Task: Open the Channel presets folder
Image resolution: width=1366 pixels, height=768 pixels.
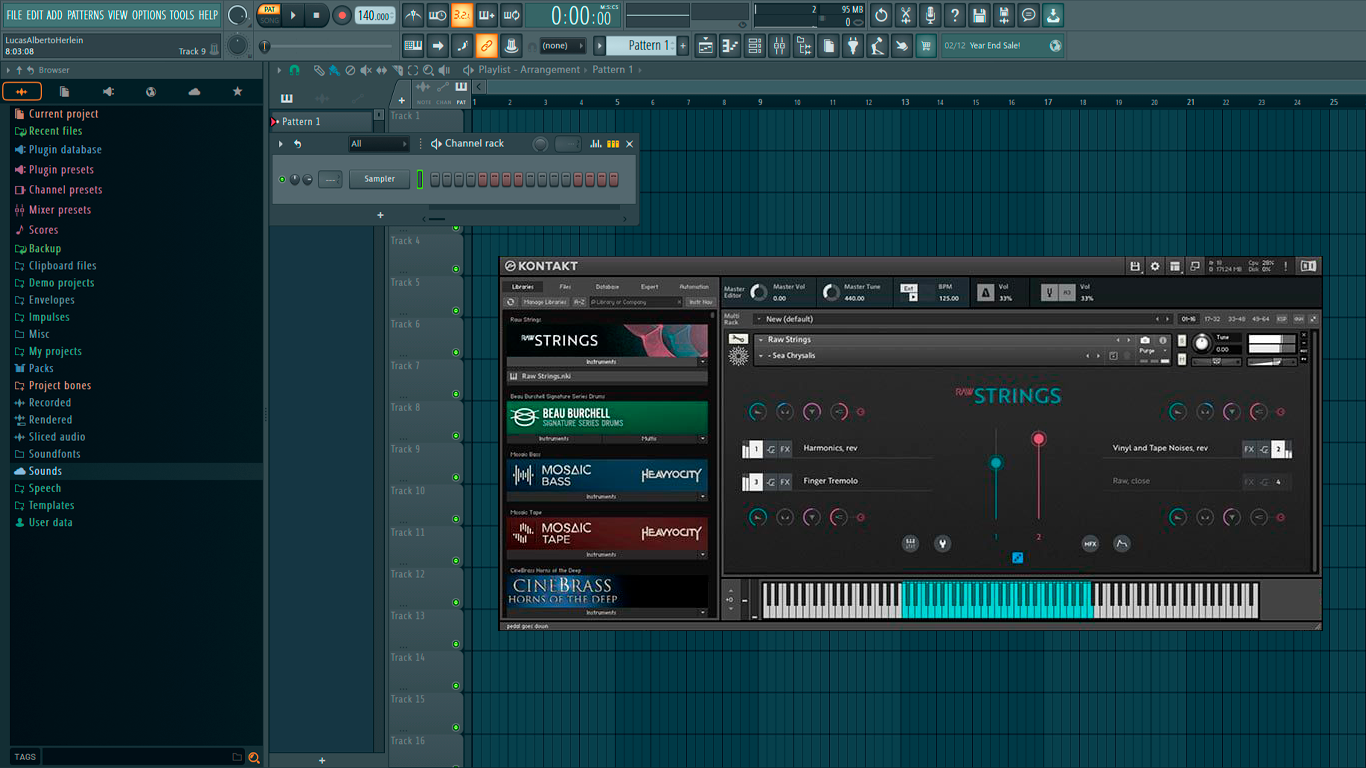Action: coord(65,190)
